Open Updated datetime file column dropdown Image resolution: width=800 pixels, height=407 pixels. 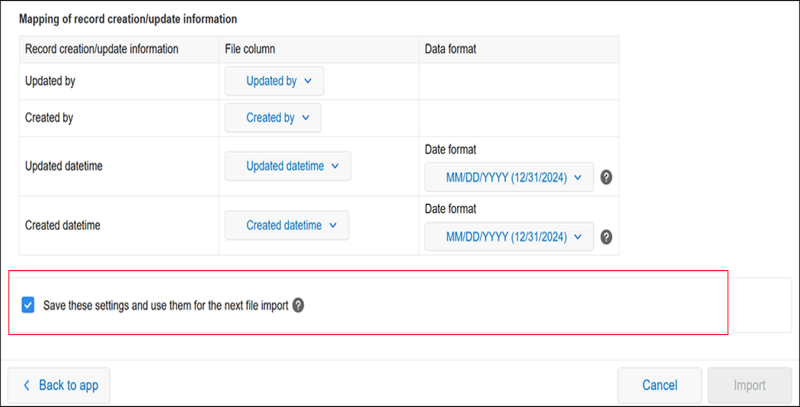(287, 167)
